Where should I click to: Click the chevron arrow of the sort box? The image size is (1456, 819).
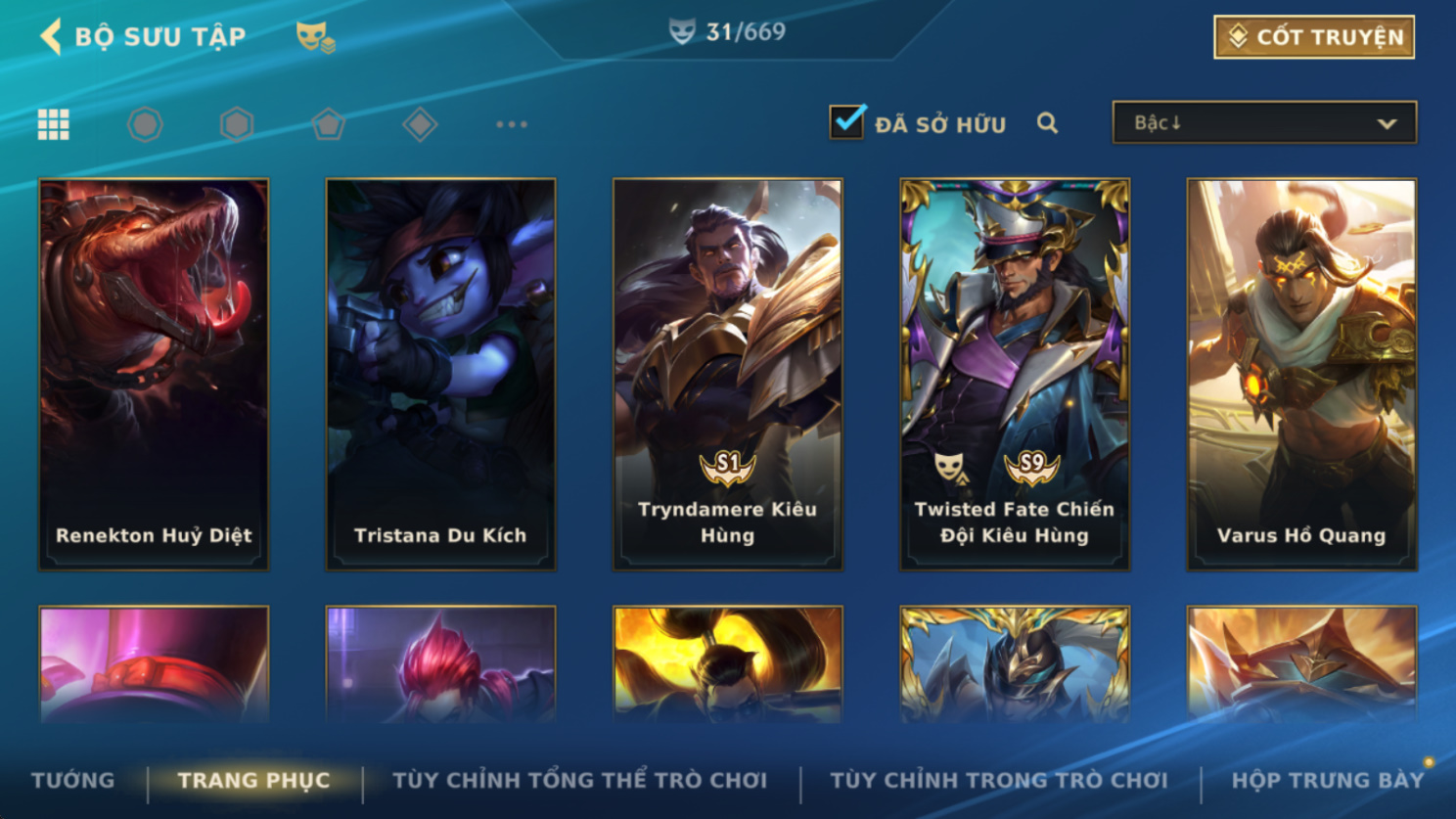coord(1387,124)
